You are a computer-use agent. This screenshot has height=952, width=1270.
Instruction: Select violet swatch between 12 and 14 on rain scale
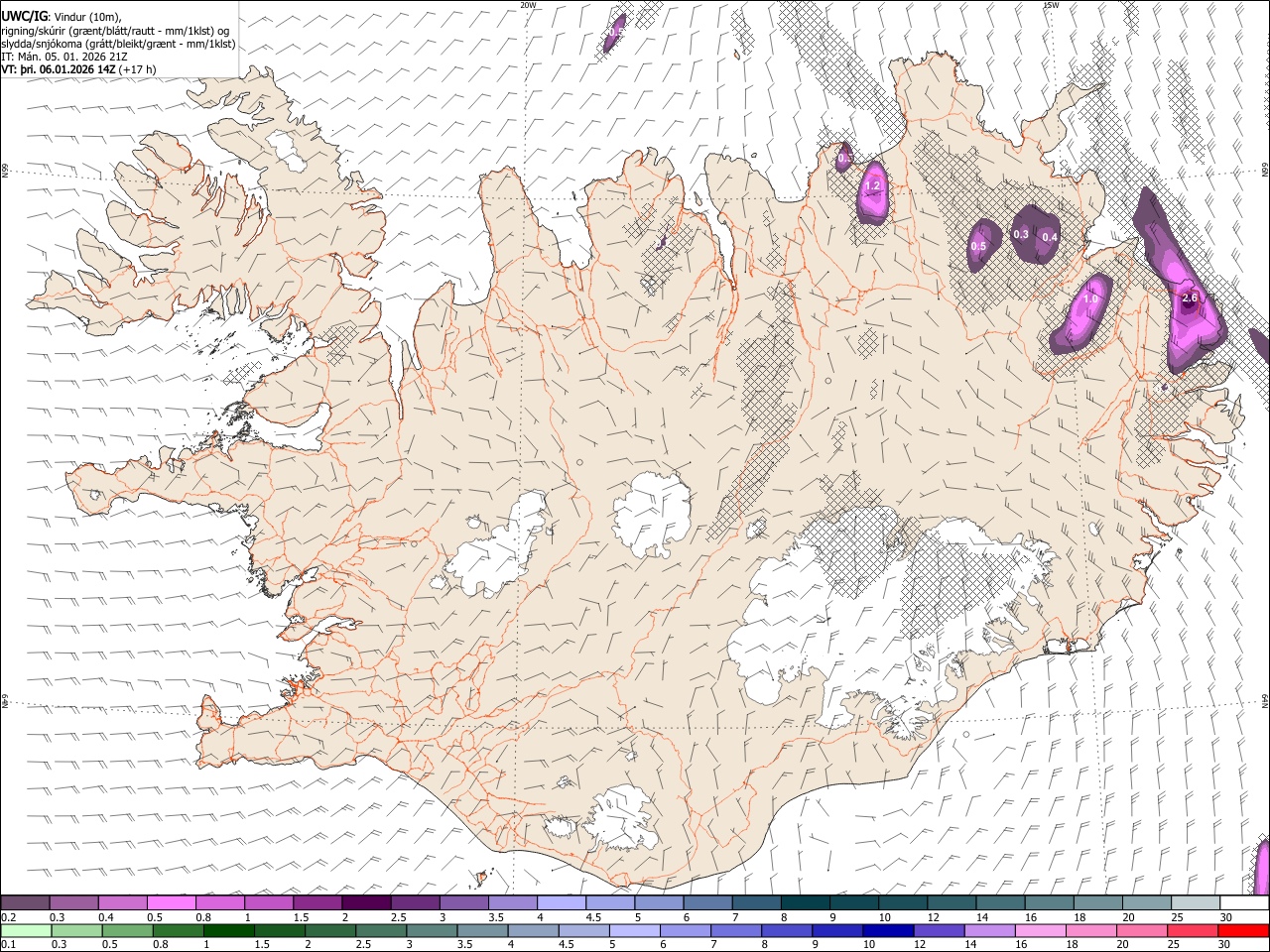tap(937, 930)
